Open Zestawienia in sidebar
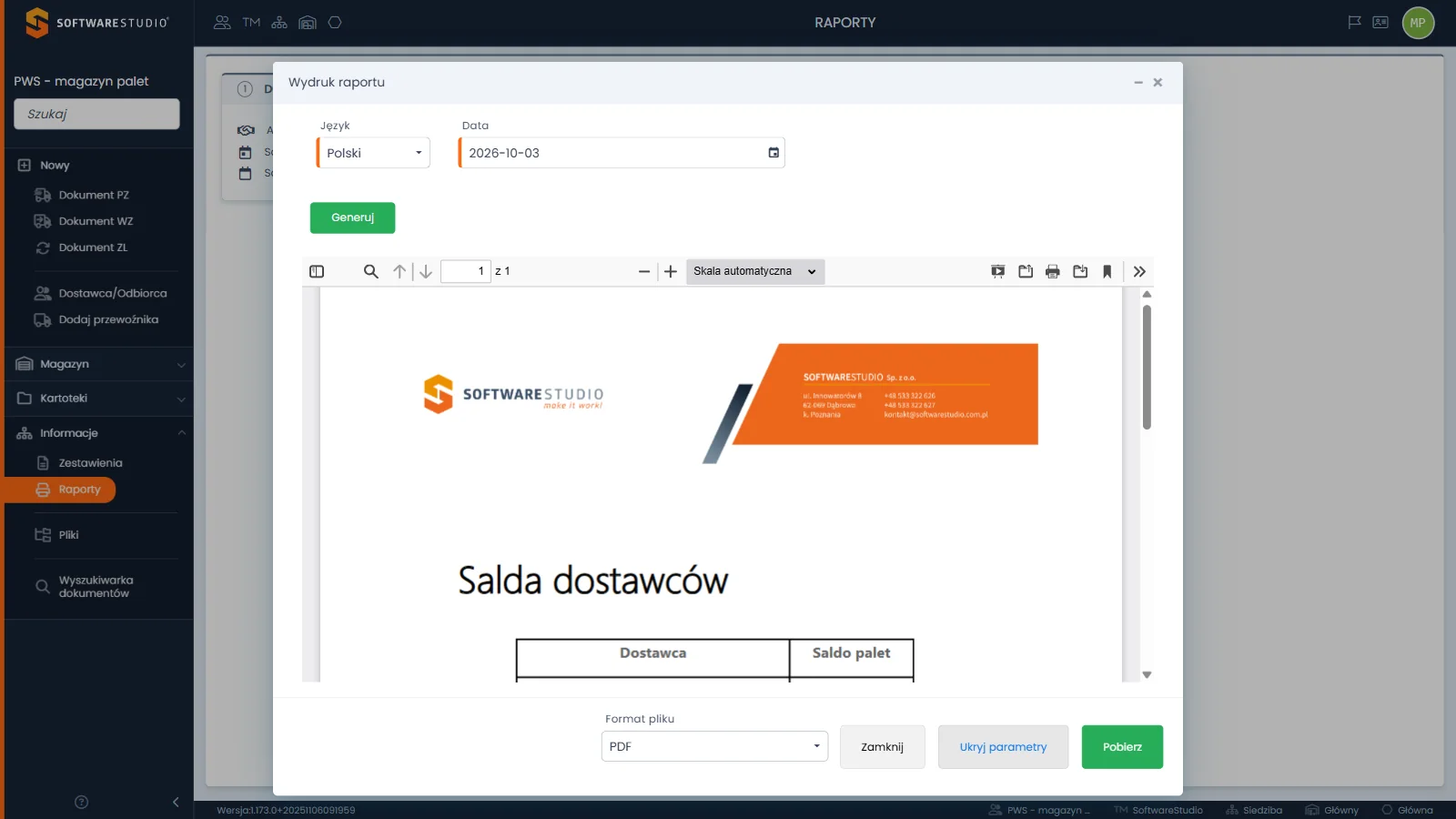The width and height of the screenshot is (1456, 819). 90,463
